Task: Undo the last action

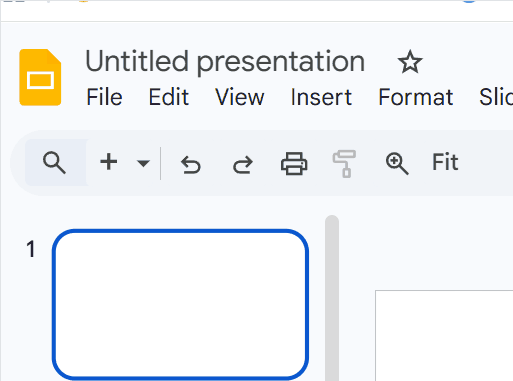Action: tap(191, 164)
